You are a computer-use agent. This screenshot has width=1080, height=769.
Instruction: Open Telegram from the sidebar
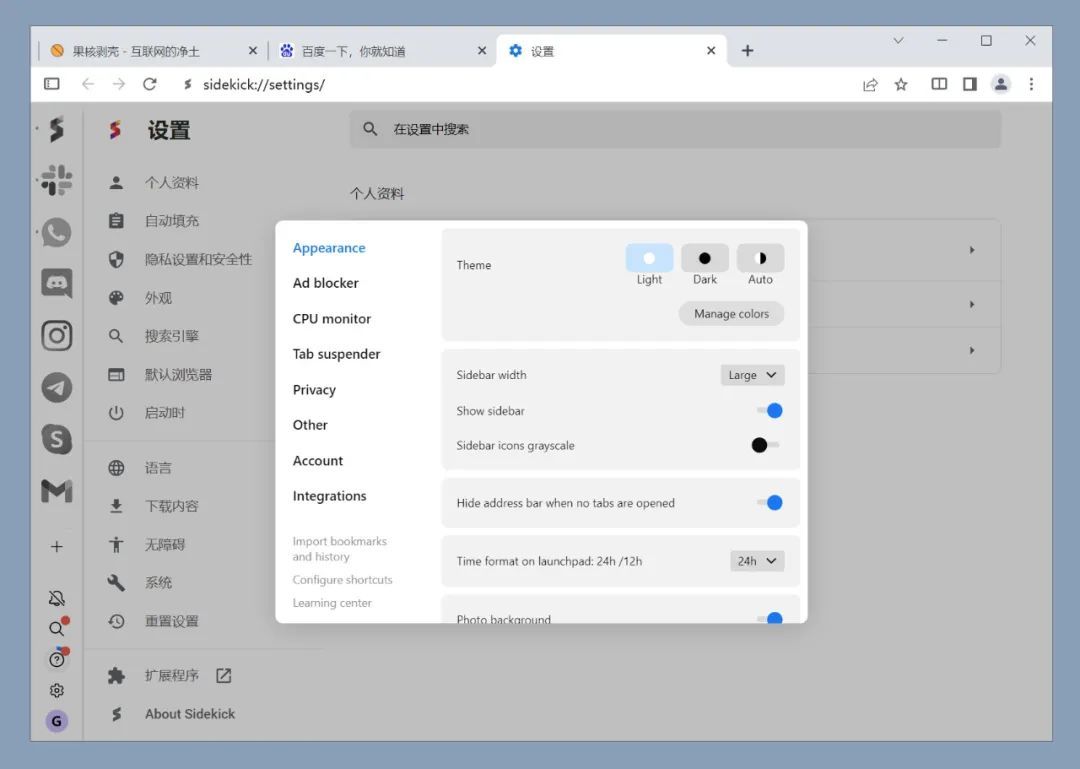pos(56,387)
